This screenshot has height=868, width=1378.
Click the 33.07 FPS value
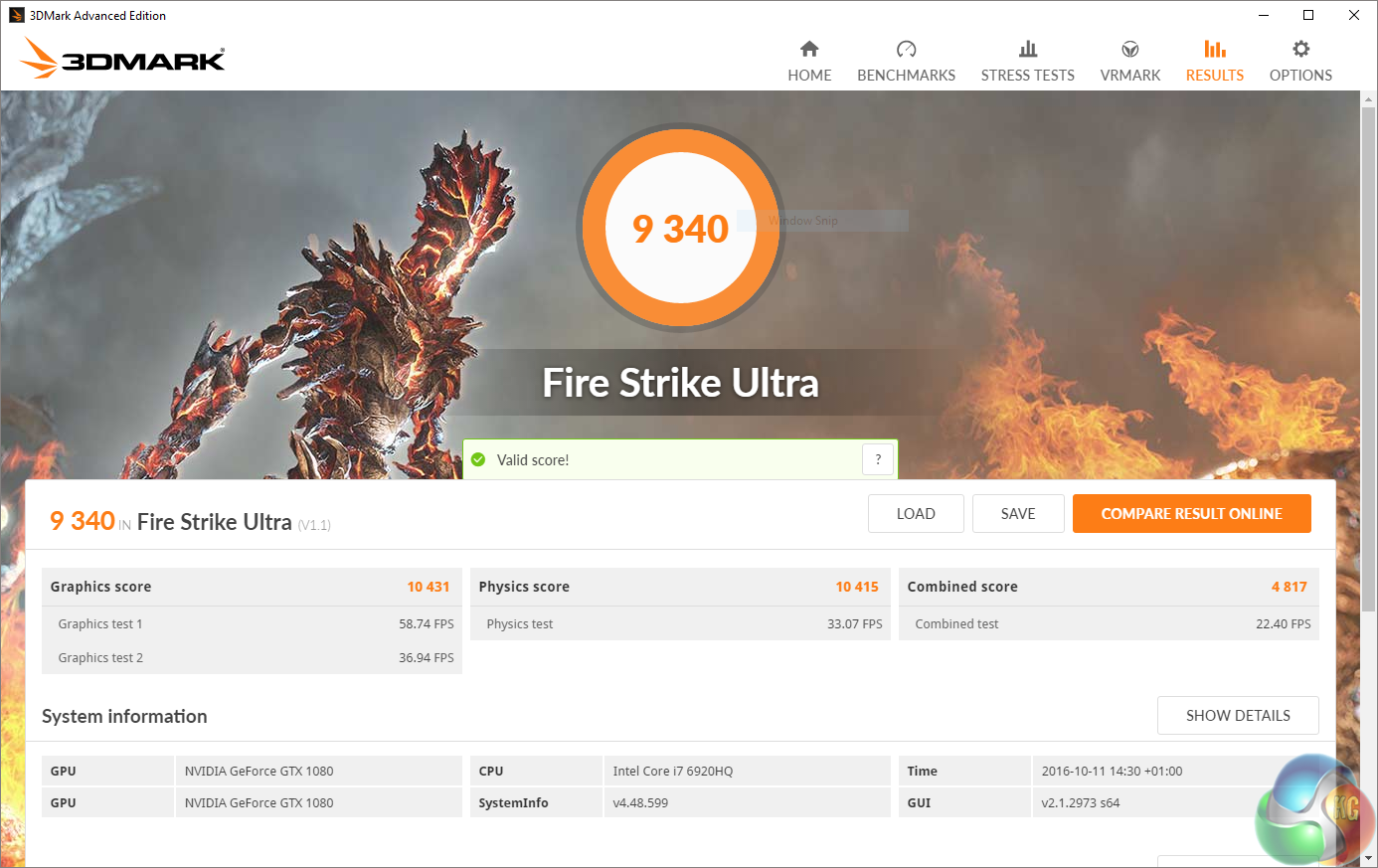(x=855, y=624)
